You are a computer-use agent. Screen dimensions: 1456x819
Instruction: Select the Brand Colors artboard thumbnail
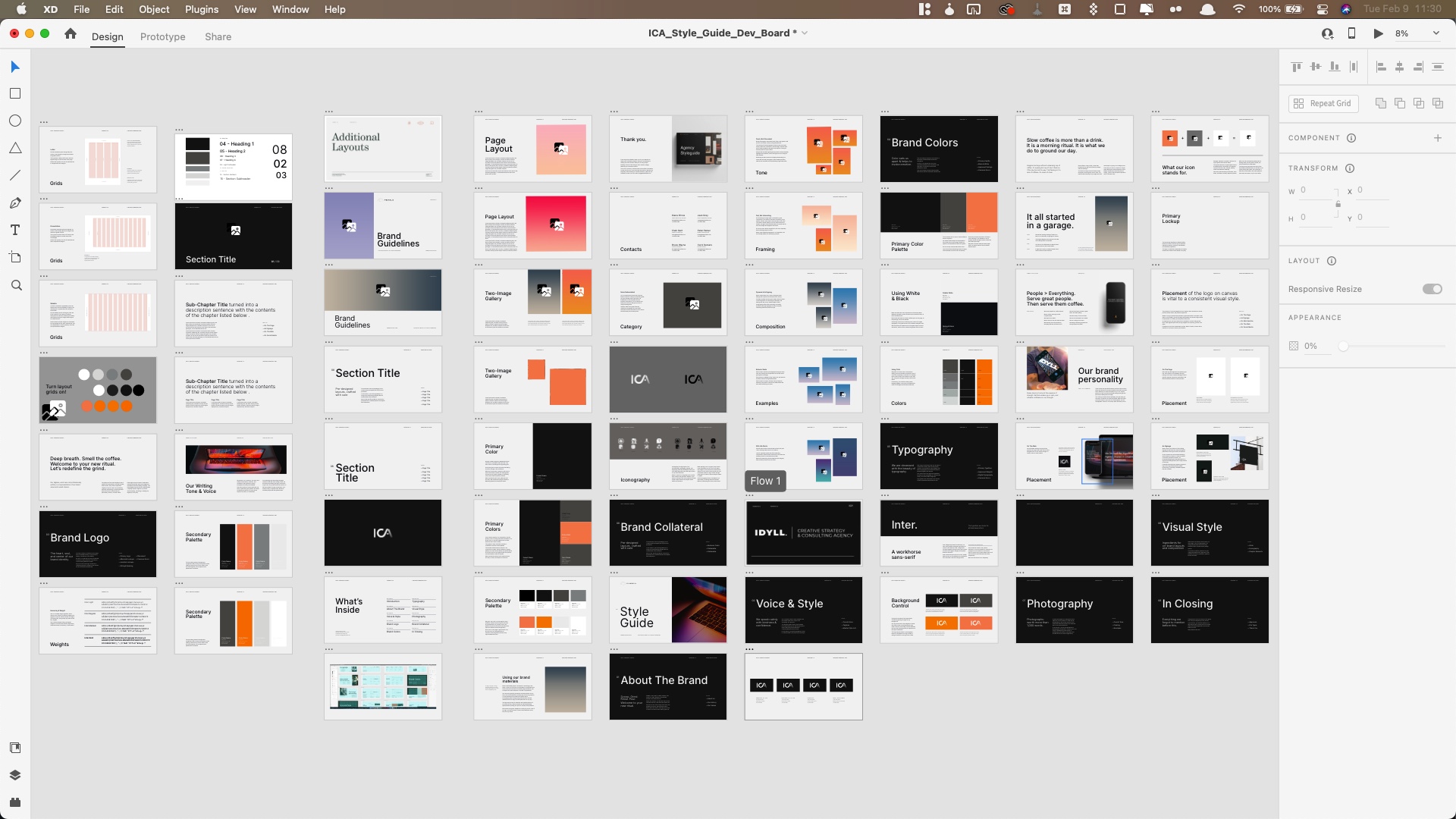939,149
